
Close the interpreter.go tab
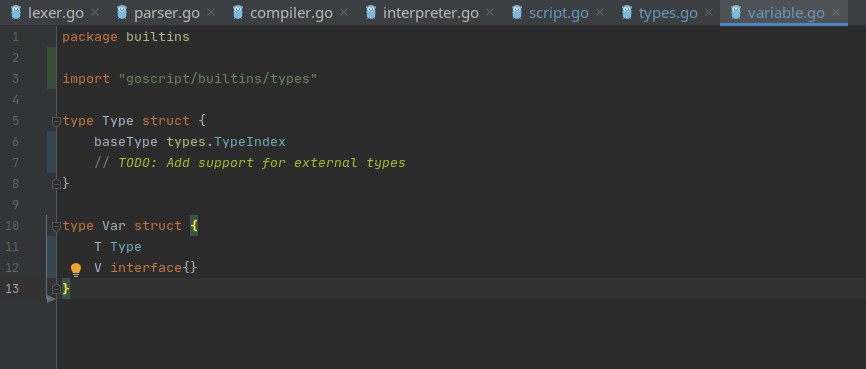[x=490, y=12]
